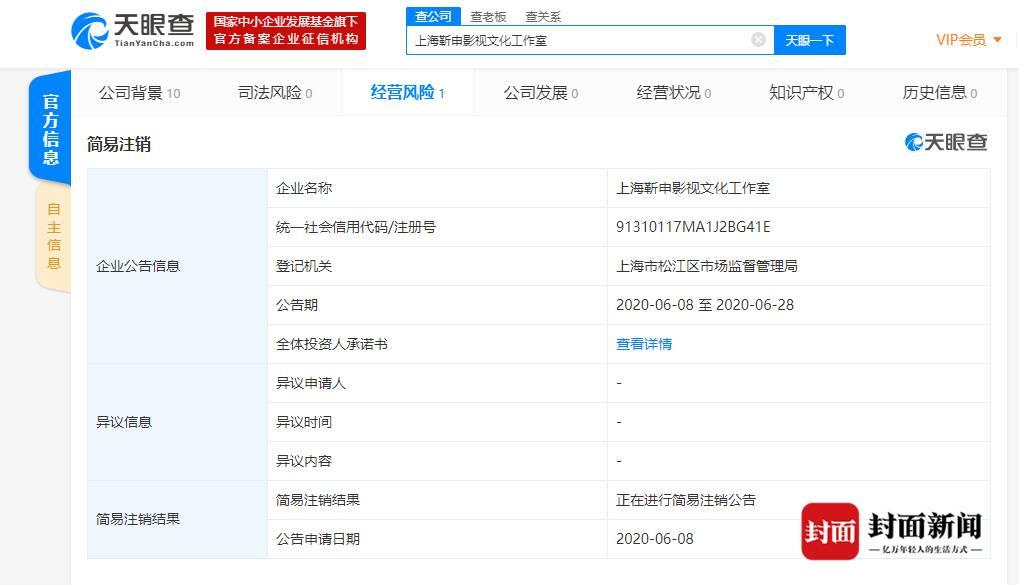The height and width of the screenshot is (585, 1019).
Task: Switch to the 查老板 search tab
Action: point(489,16)
